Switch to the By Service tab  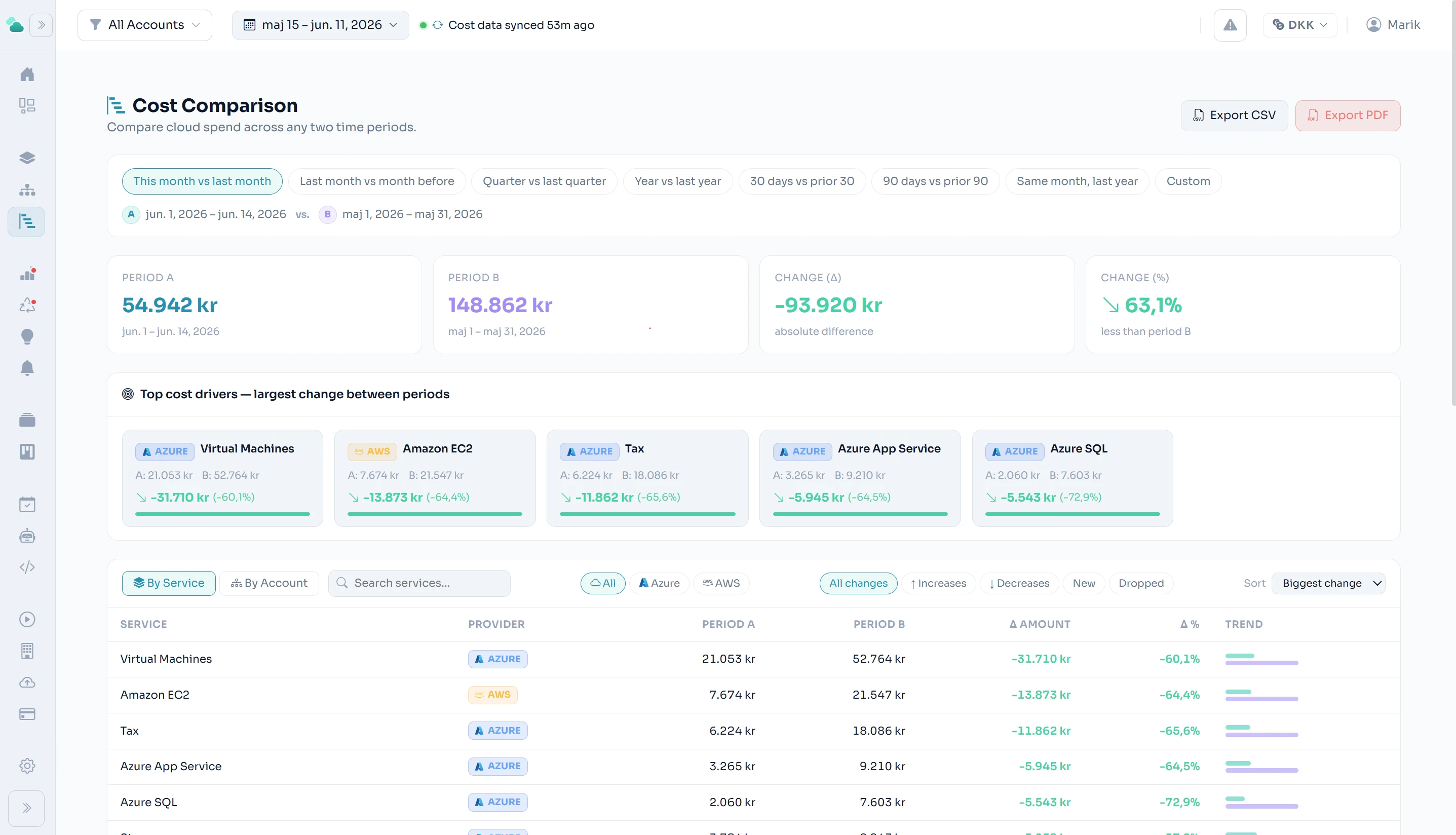169,583
